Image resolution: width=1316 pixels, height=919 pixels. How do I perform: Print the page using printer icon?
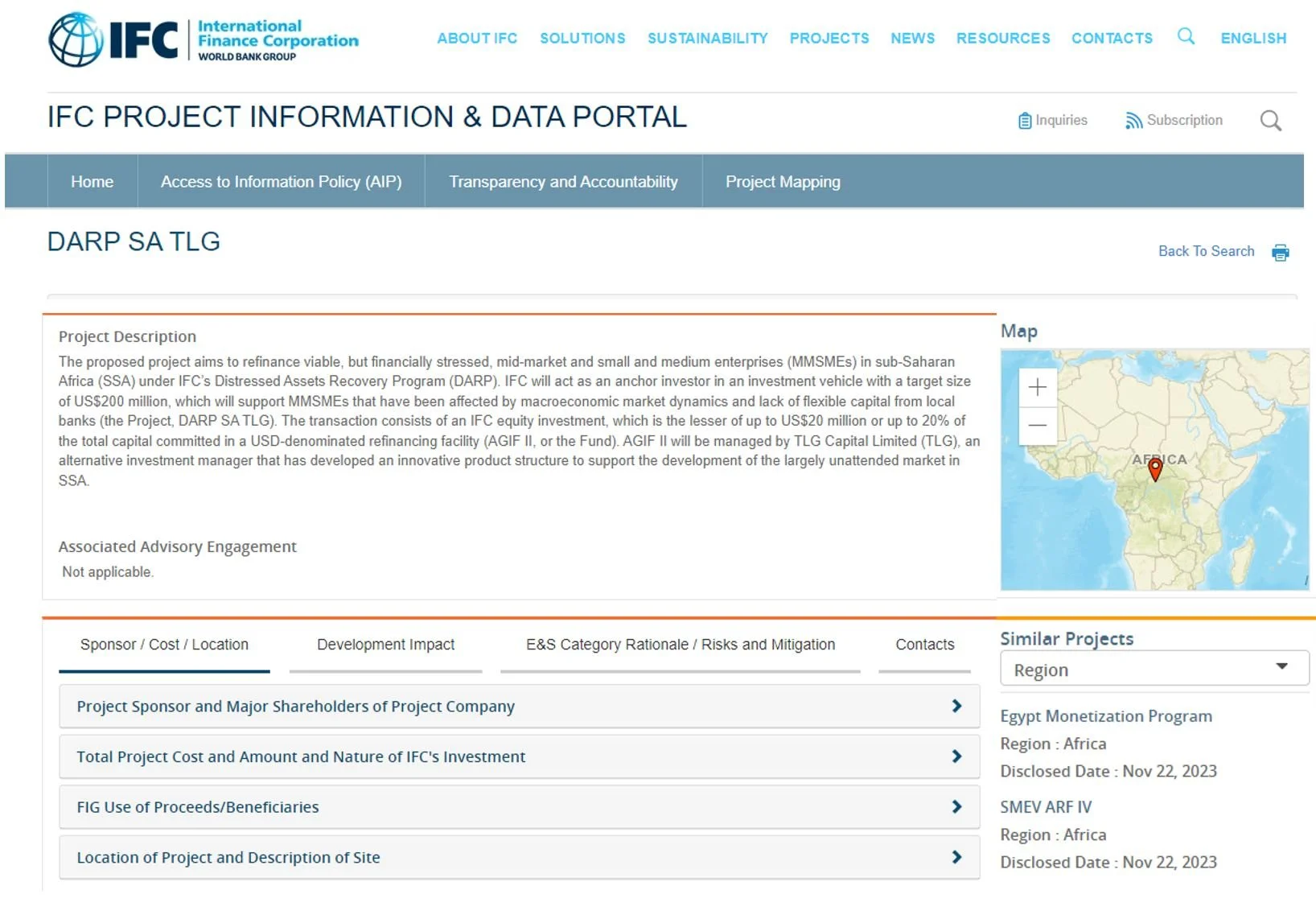[1281, 253]
